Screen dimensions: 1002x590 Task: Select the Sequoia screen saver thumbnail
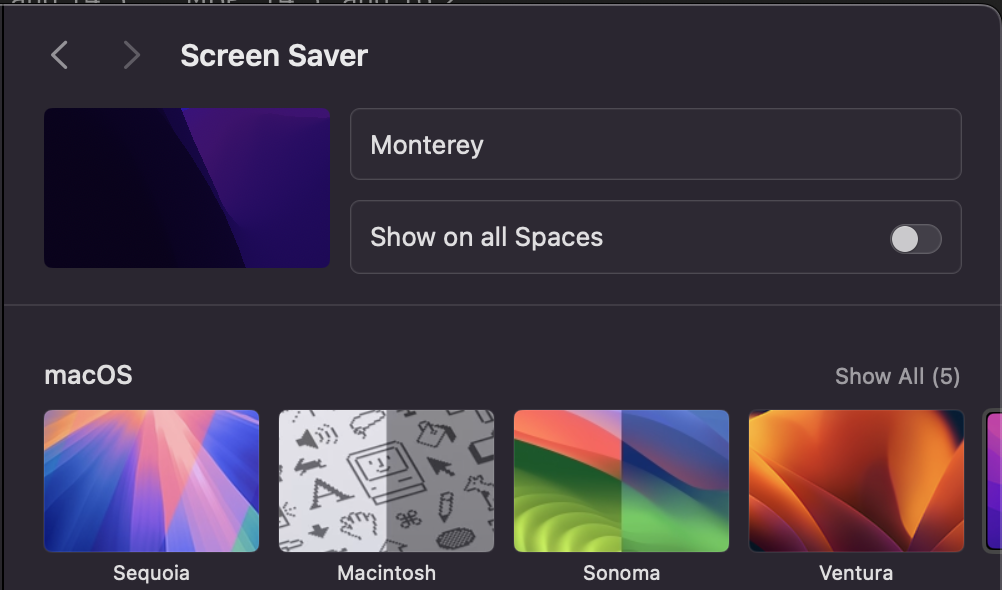pyautogui.click(x=151, y=480)
